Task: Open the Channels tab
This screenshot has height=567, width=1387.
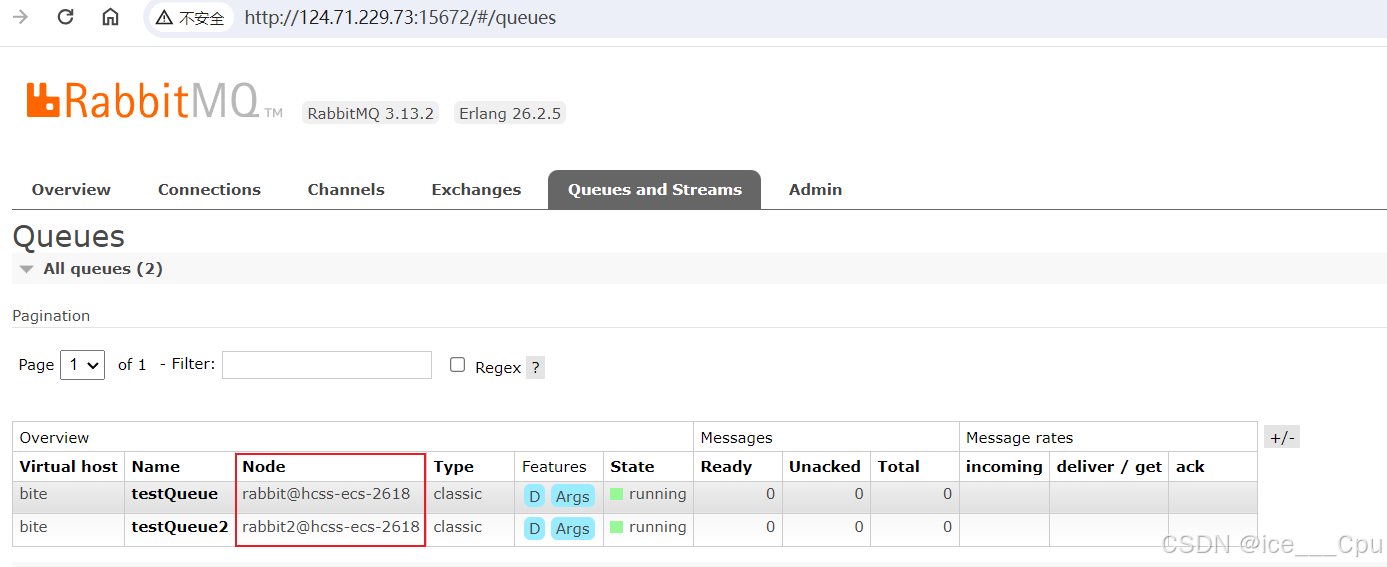Action: 346,190
